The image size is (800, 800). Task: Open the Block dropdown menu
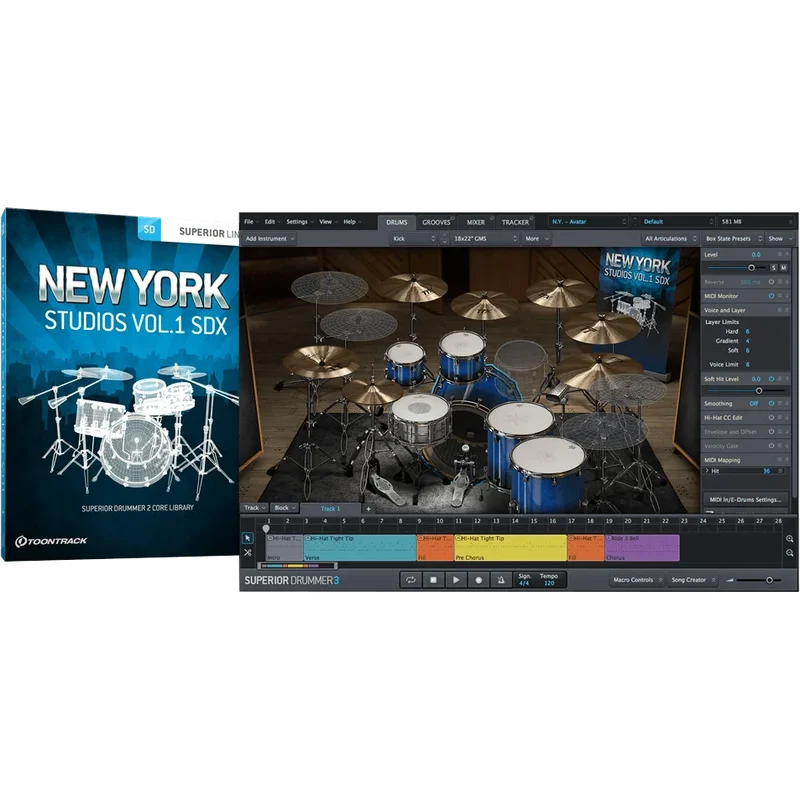pyautogui.click(x=285, y=508)
